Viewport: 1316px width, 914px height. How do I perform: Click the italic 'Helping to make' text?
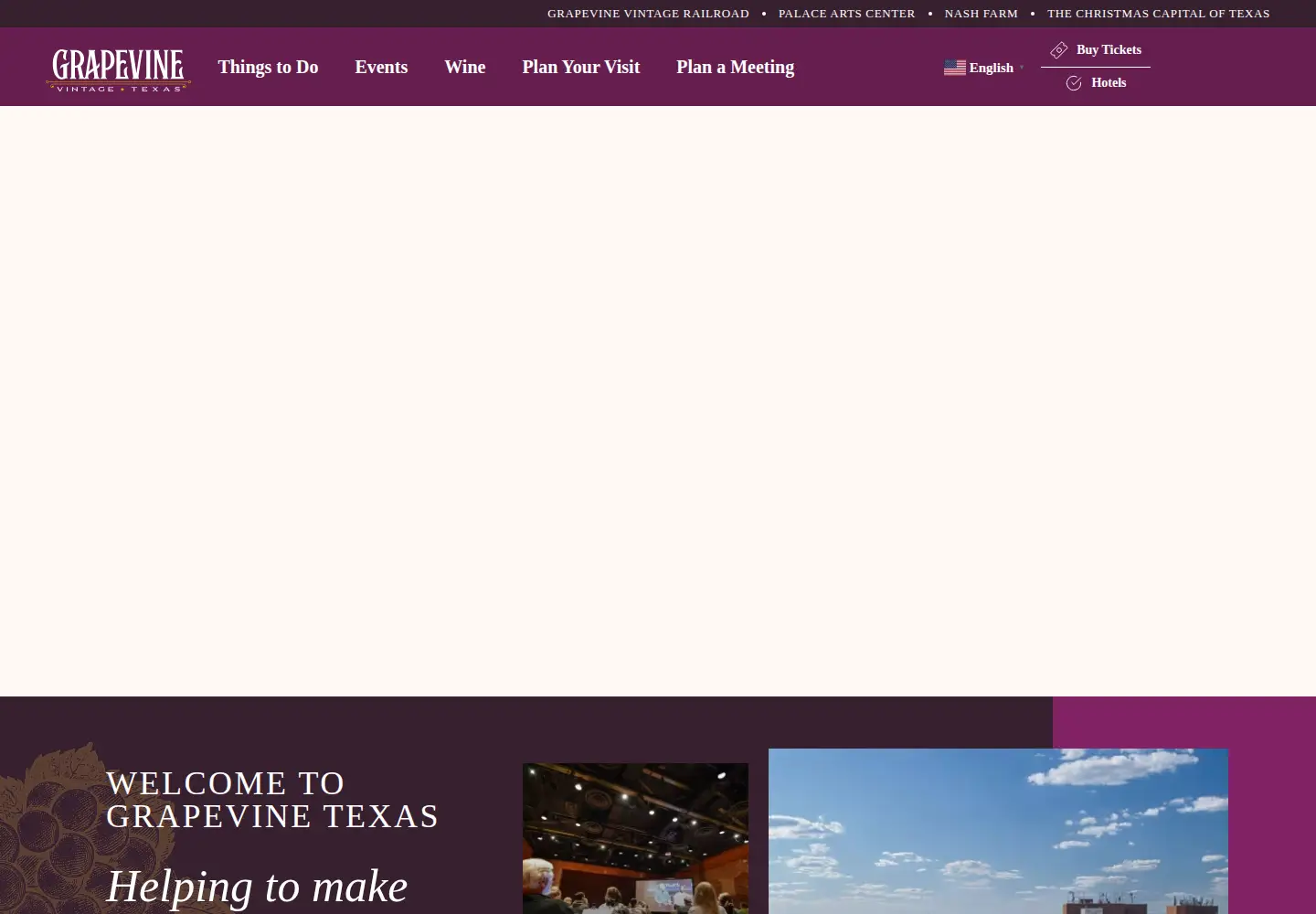click(257, 887)
